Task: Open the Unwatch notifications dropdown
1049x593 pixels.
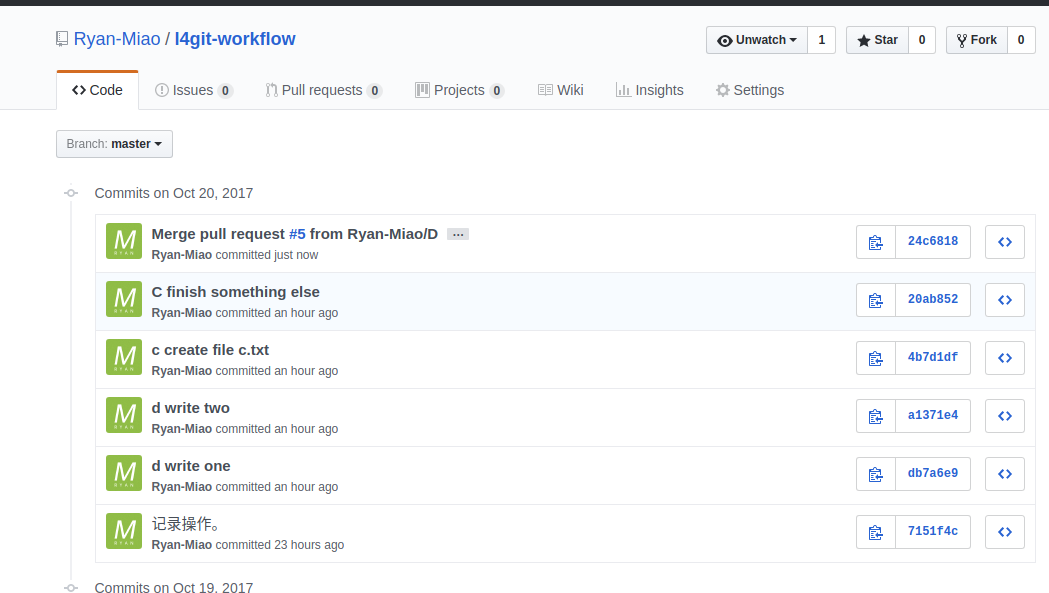Action: [757, 40]
